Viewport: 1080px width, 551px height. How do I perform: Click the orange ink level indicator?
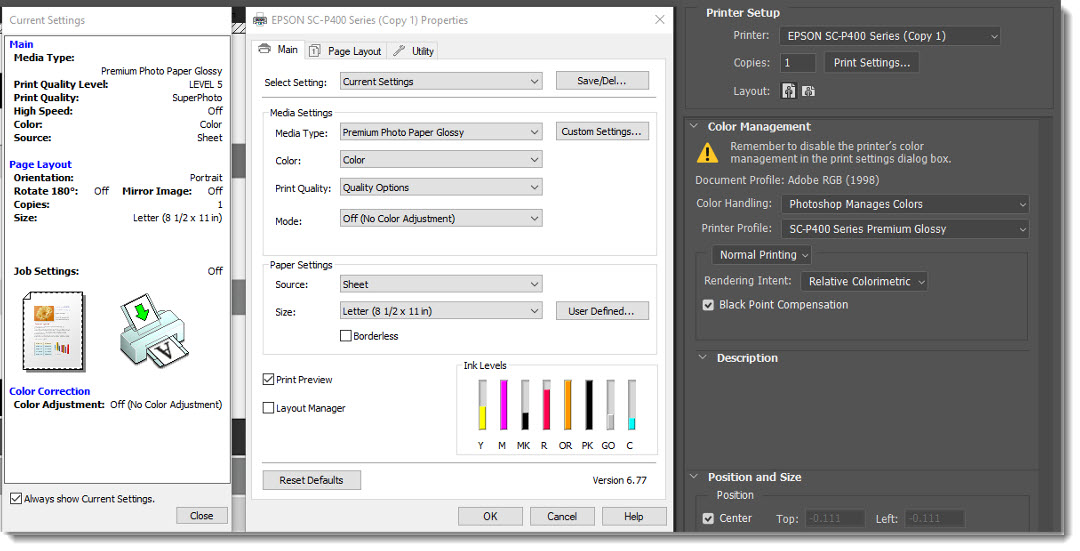(567, 405)
